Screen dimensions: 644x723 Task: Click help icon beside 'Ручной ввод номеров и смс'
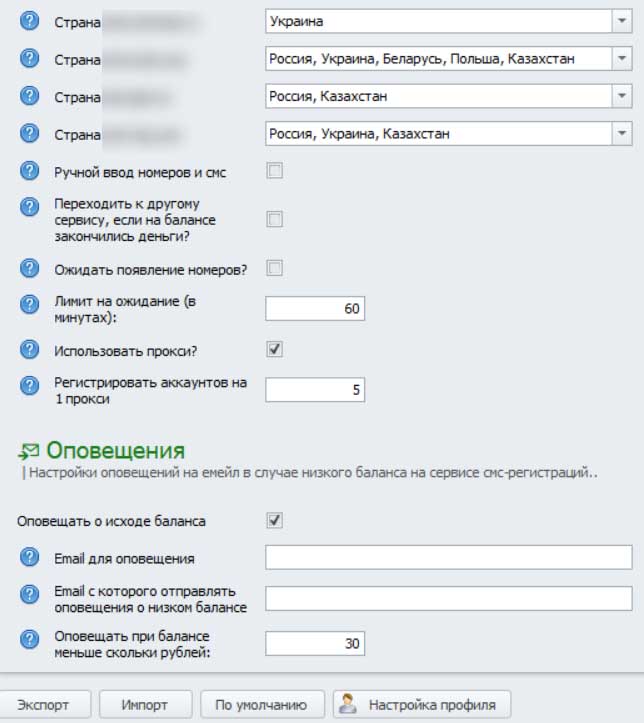coord(29,171)
